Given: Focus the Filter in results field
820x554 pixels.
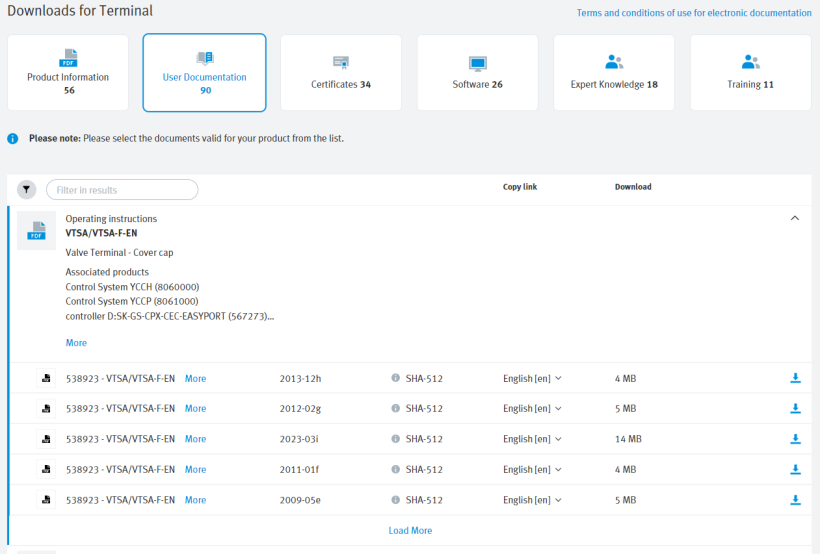Looking at the screenshot, I should click(122, 190).
